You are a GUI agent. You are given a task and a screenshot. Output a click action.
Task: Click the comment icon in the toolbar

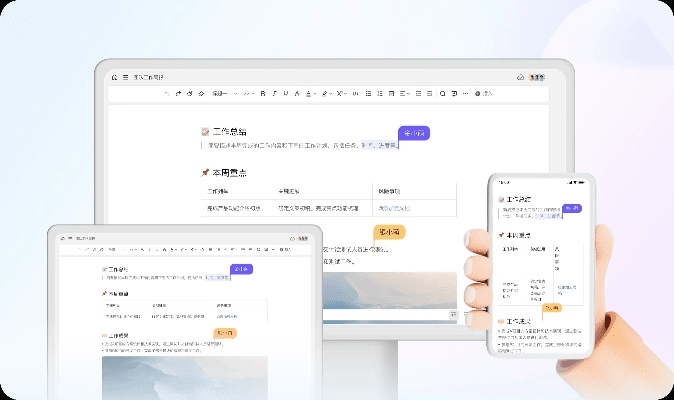tap(454, 93)
